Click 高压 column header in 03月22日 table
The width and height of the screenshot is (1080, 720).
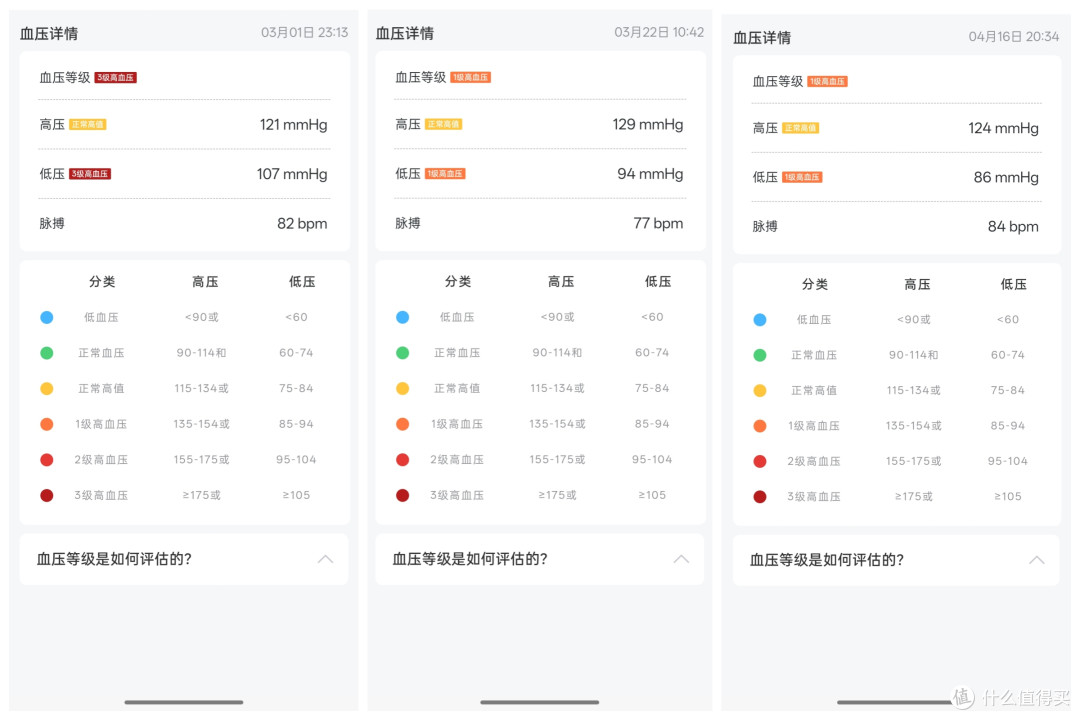pos(561,282)
